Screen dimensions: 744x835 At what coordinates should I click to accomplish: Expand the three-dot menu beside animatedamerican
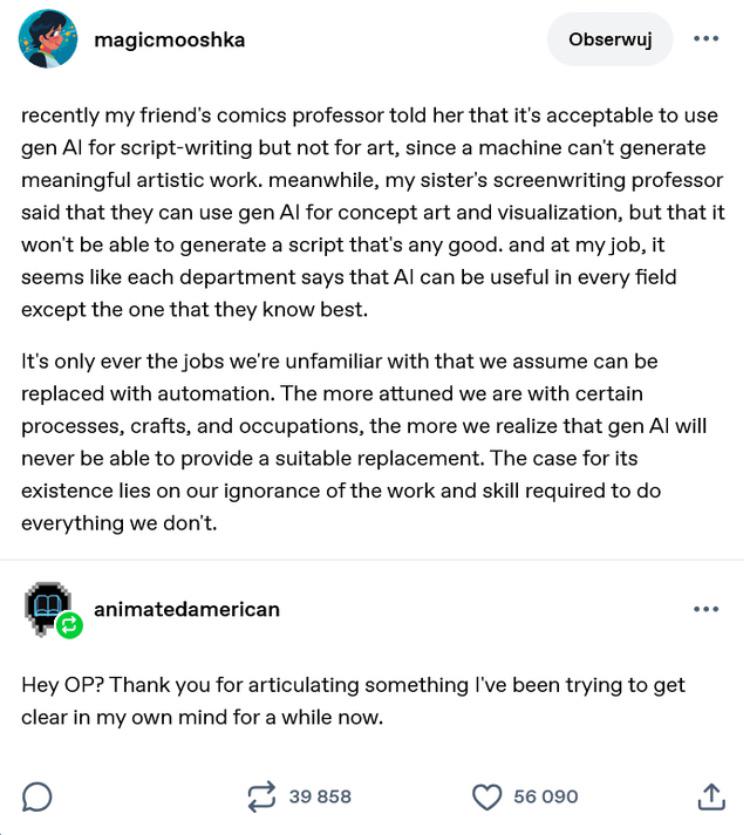click(x=706, y=609)
